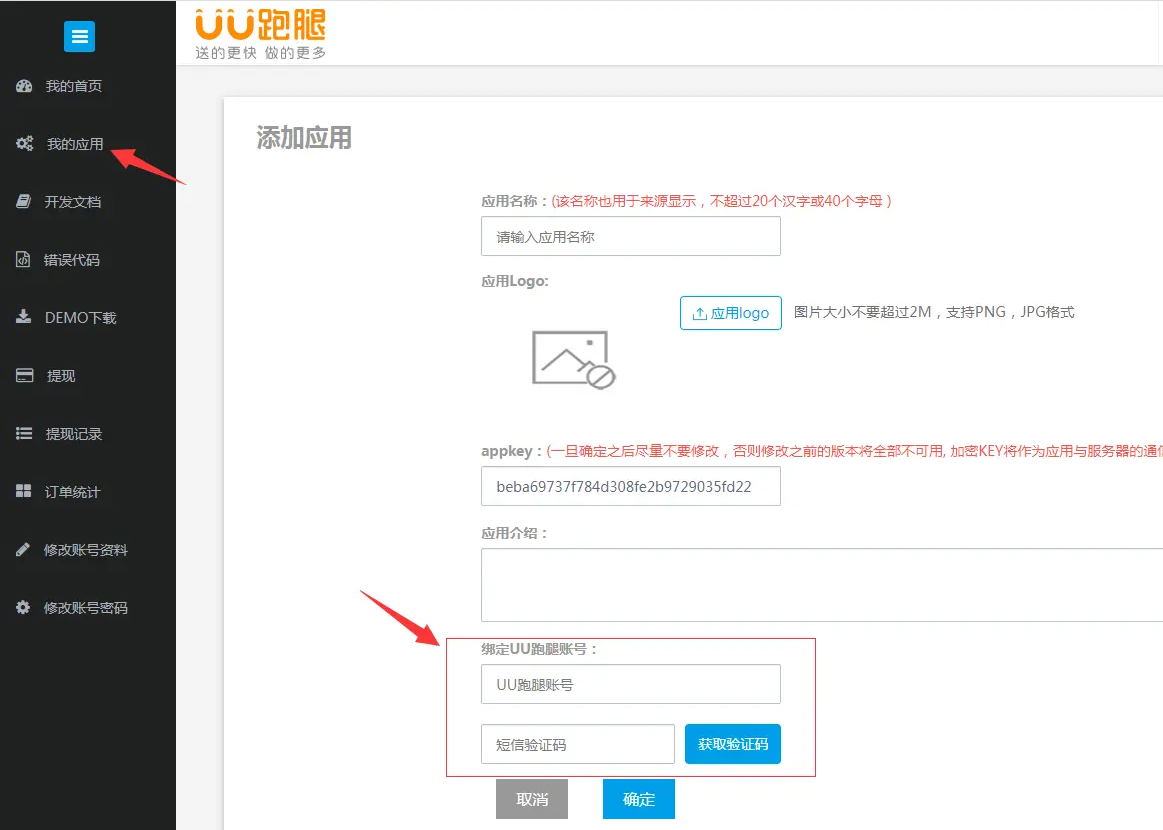Focus the 短信验证码 input field
This screenshot has height=830, width=1163.
[x=578, y=744]
